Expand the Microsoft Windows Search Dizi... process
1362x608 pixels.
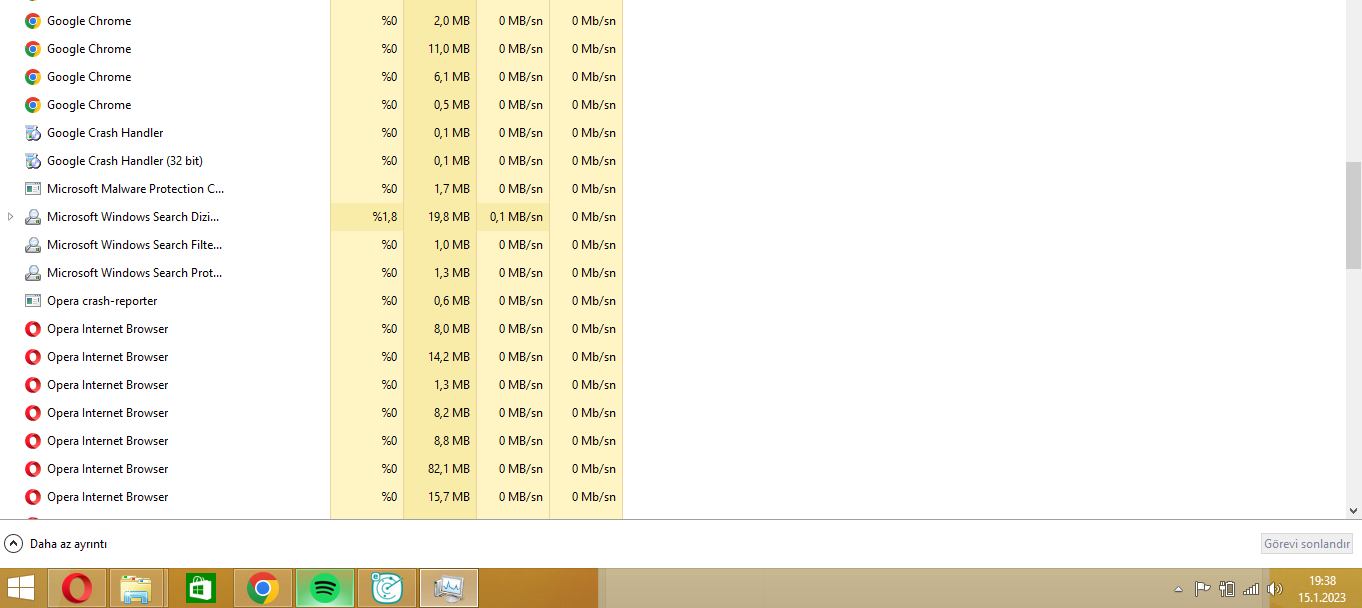point(11,217)
